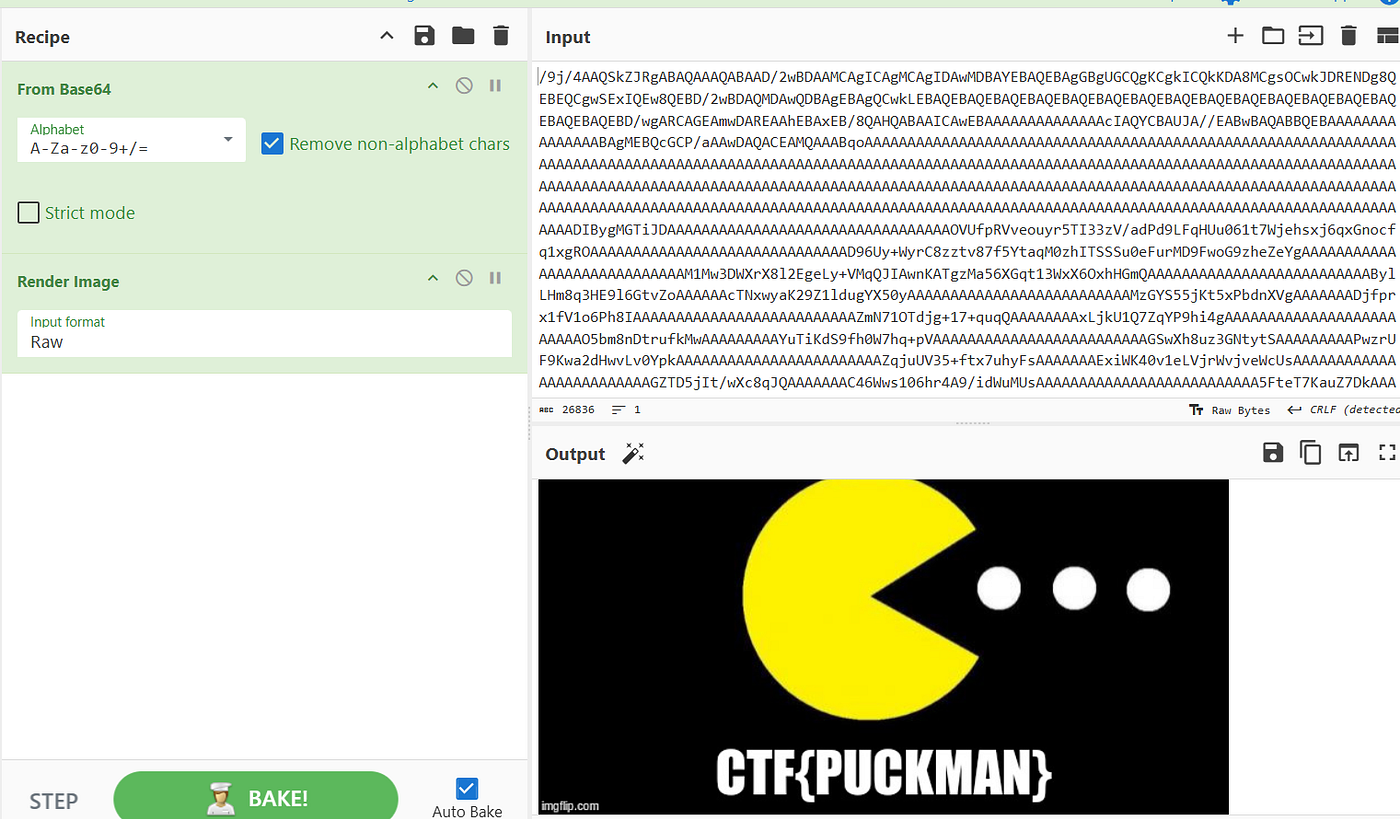The image size is (1400, 819).
Task: Open a file as input
Action: (x=1311, y=37)
